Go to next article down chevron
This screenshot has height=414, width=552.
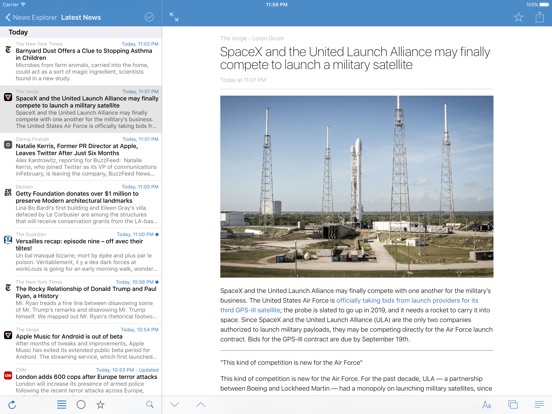pos(175,404)
